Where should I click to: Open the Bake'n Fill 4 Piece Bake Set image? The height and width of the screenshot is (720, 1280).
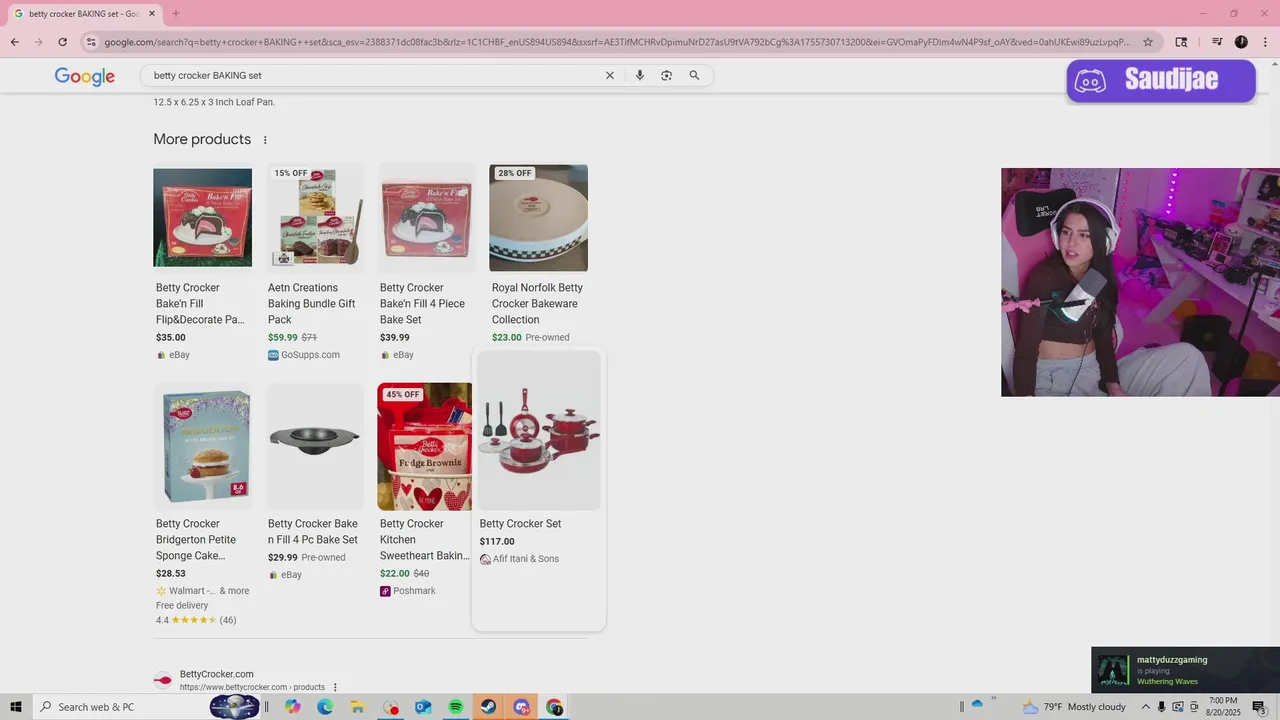(x=427, y=218)
